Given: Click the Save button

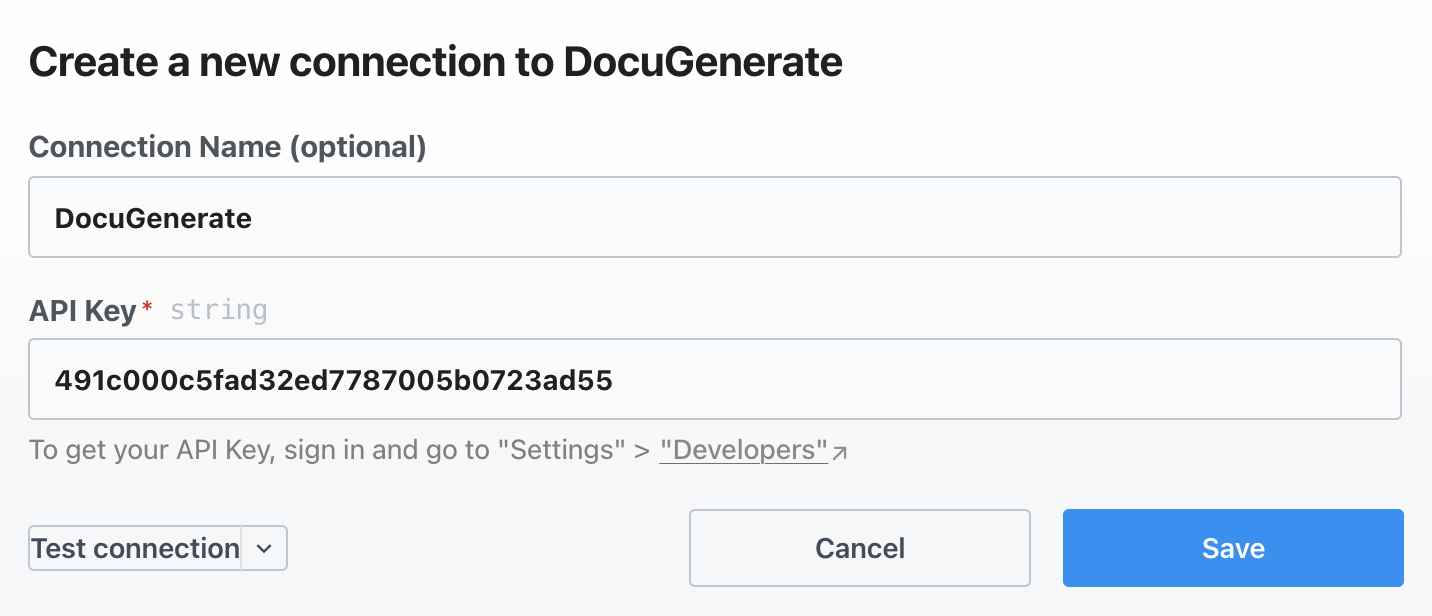Looking at the screenshot, I should [x=1232, y=548].
